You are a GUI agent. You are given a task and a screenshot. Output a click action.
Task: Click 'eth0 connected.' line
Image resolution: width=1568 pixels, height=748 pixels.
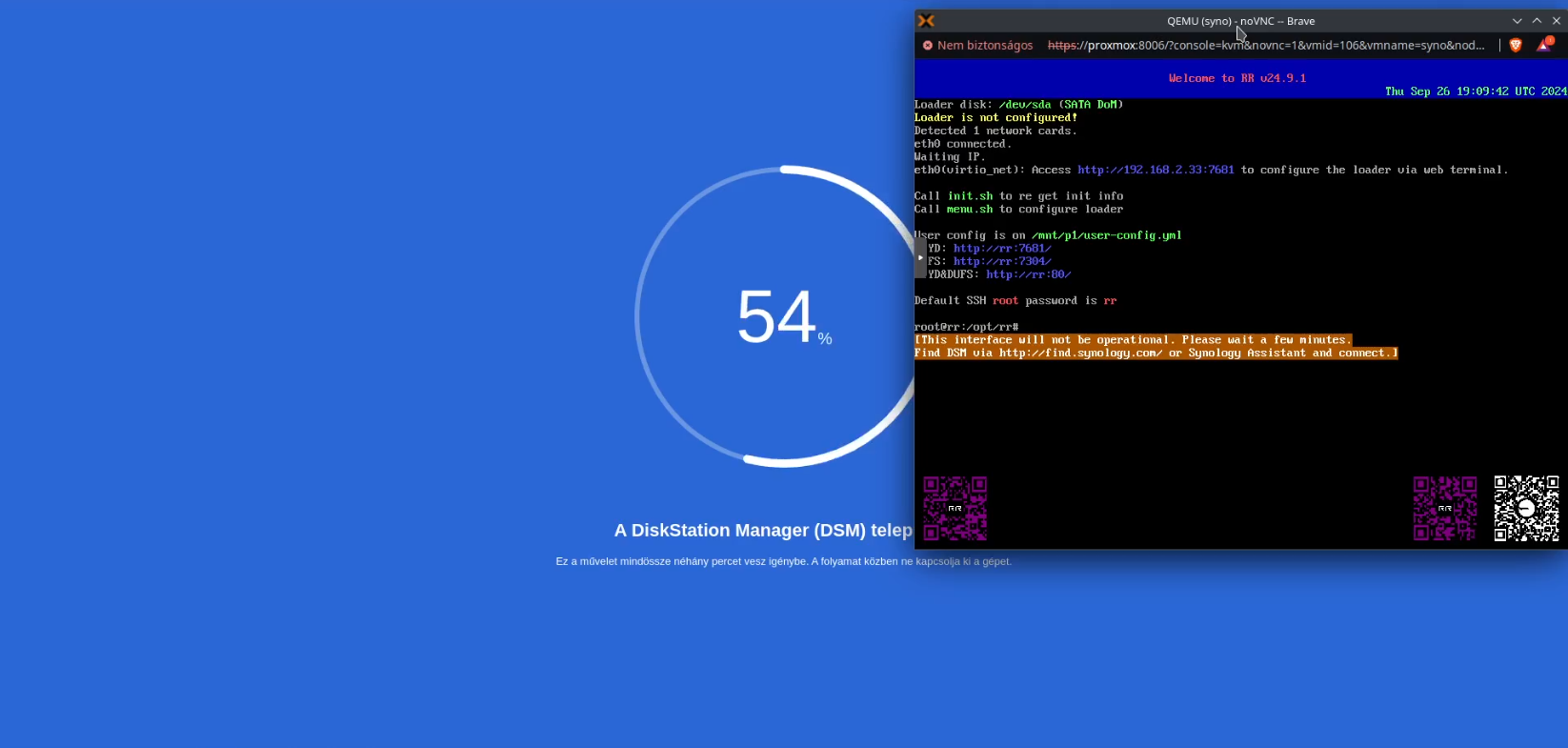pyautogui.click(x=963, y=144)
